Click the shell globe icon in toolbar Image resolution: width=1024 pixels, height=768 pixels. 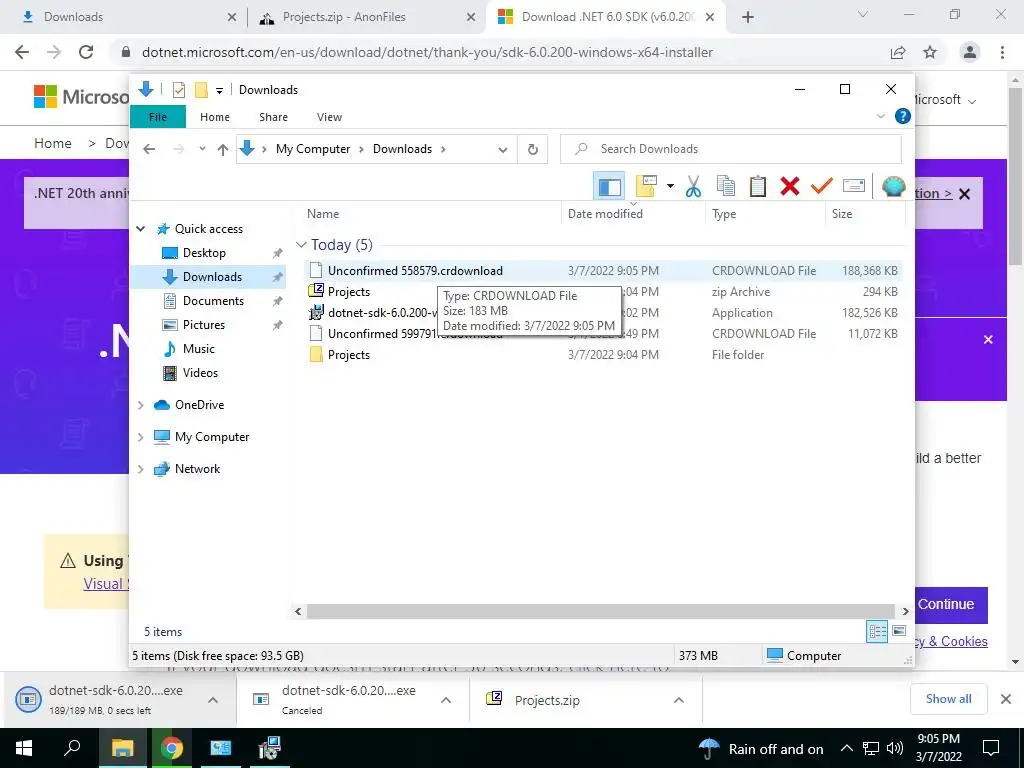(x=893, y=187)
